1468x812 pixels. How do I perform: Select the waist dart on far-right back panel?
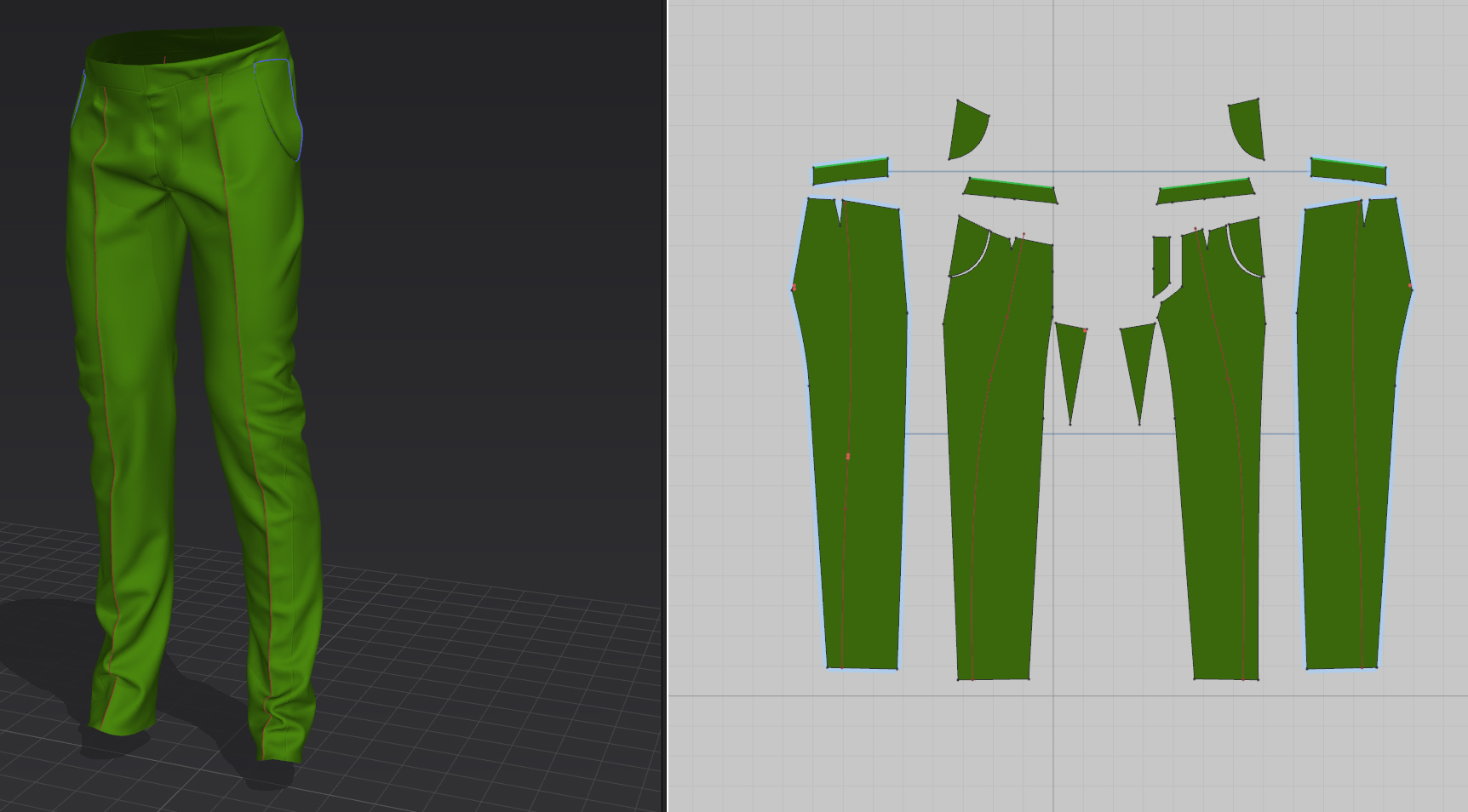[1365, 211]
